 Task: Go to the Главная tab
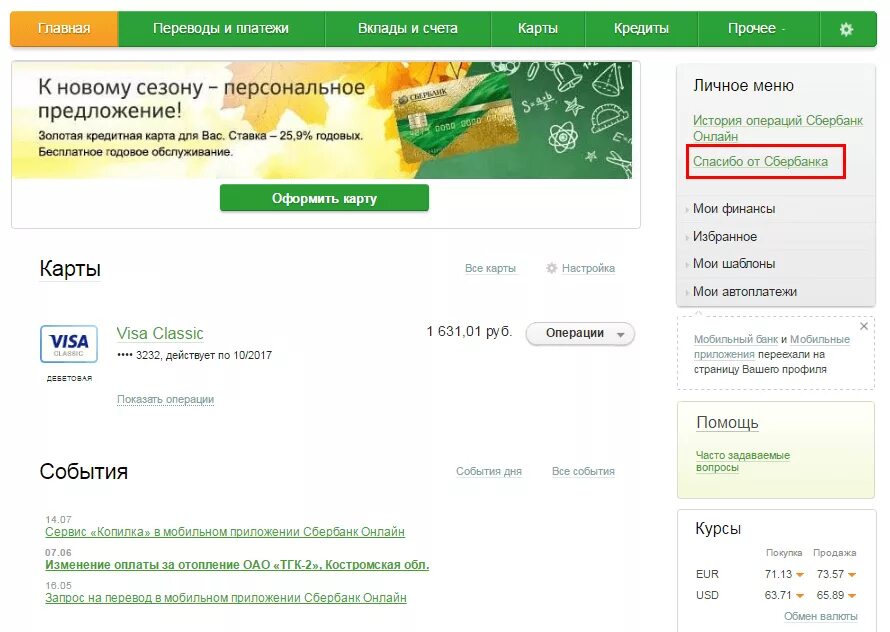click(64, 28)
